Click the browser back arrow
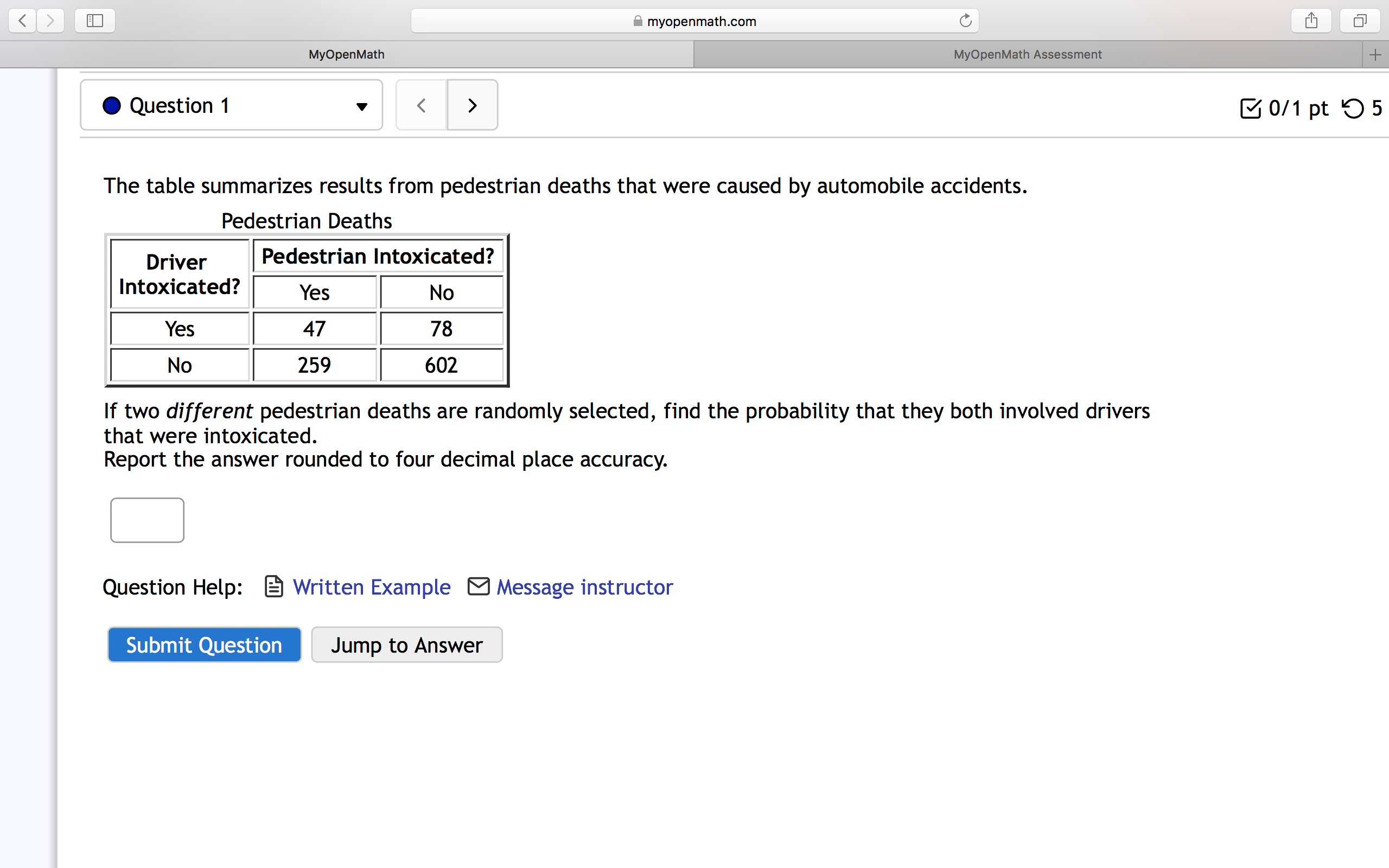Image resolution: width=1389 pixels, height=868 pixels. [22, 21]
